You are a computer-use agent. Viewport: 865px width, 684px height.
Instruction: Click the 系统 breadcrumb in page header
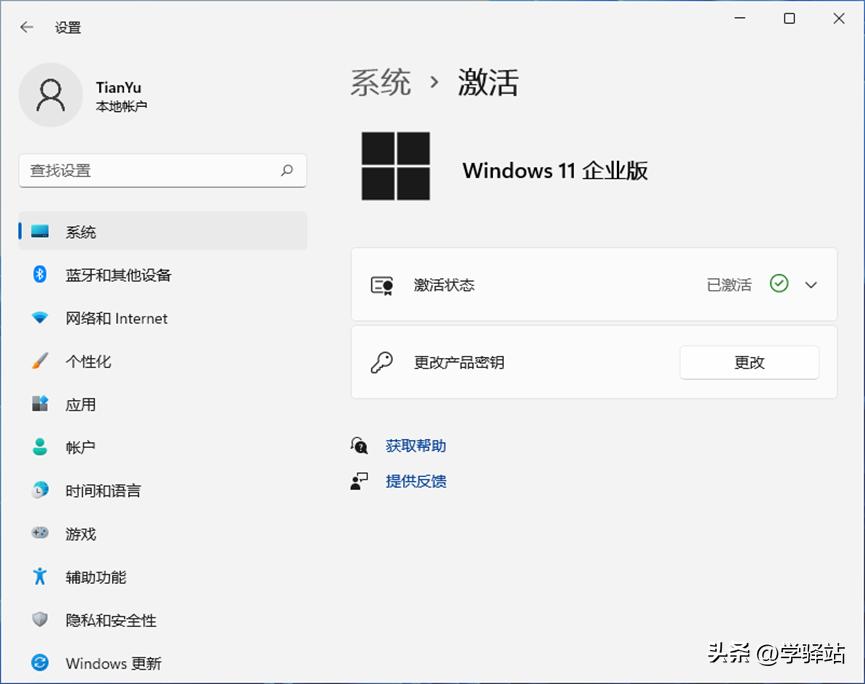[x=380, y=83]
